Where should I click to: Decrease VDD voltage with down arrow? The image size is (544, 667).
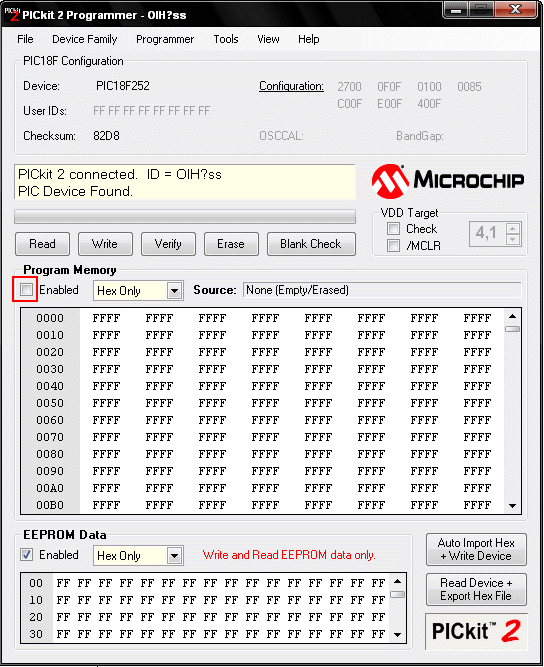[x=513, y=239]
